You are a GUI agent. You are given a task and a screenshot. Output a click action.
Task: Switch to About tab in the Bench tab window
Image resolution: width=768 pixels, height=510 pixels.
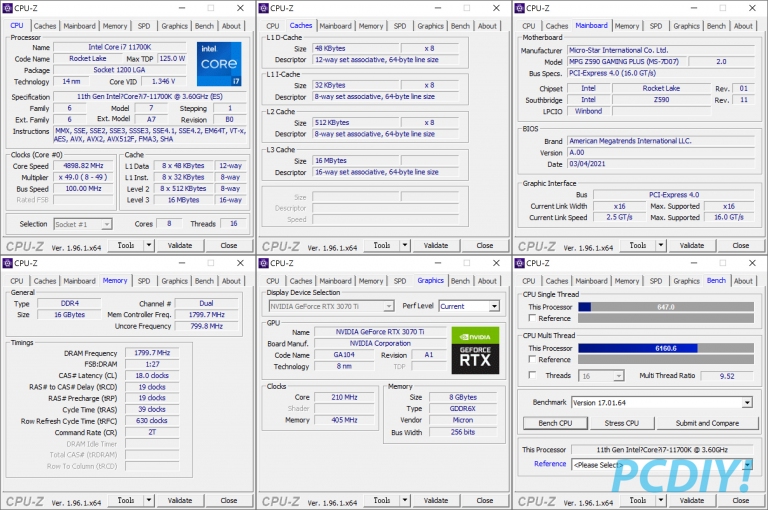[x=743, y=281]
